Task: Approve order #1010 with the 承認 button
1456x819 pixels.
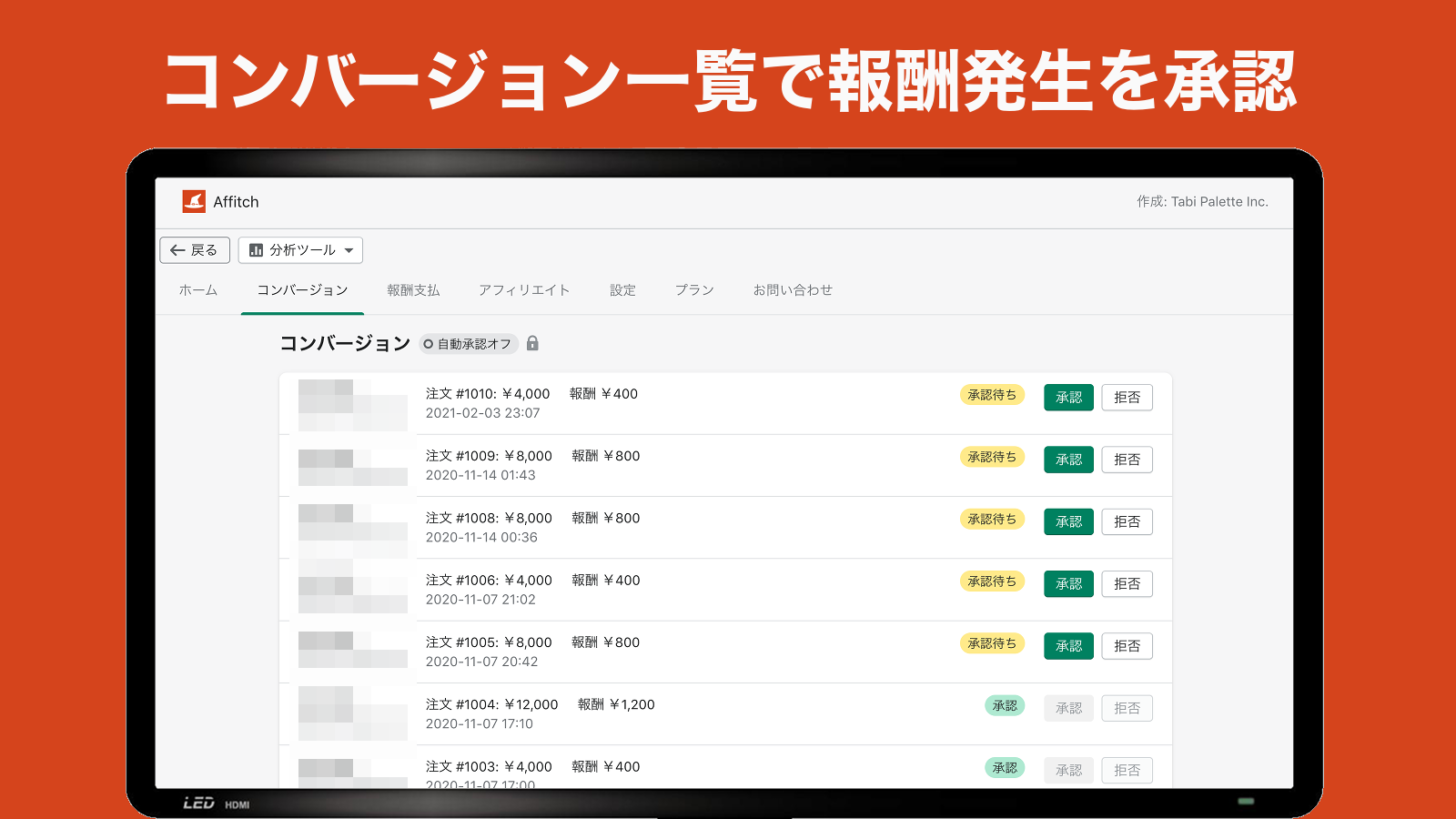Action: click(x=1067, y=398)
